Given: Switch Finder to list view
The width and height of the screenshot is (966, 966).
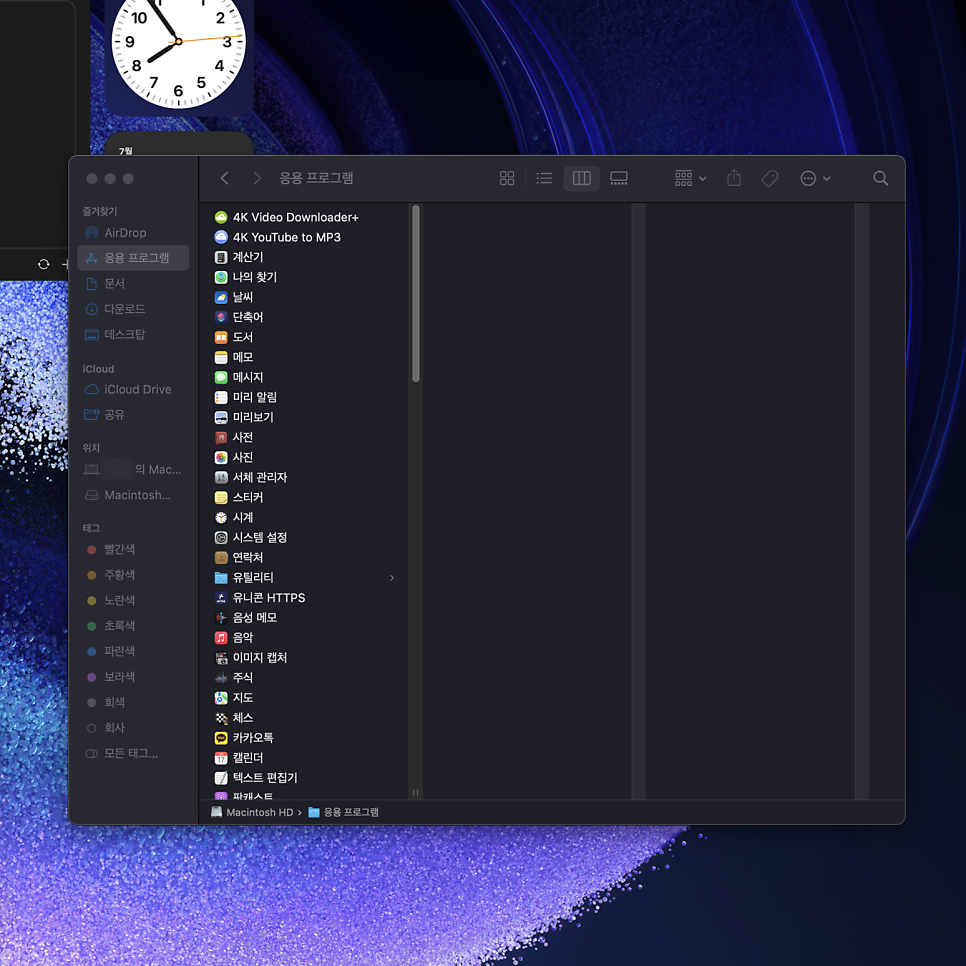Looking at the screenshot, I should click(544, 179).
